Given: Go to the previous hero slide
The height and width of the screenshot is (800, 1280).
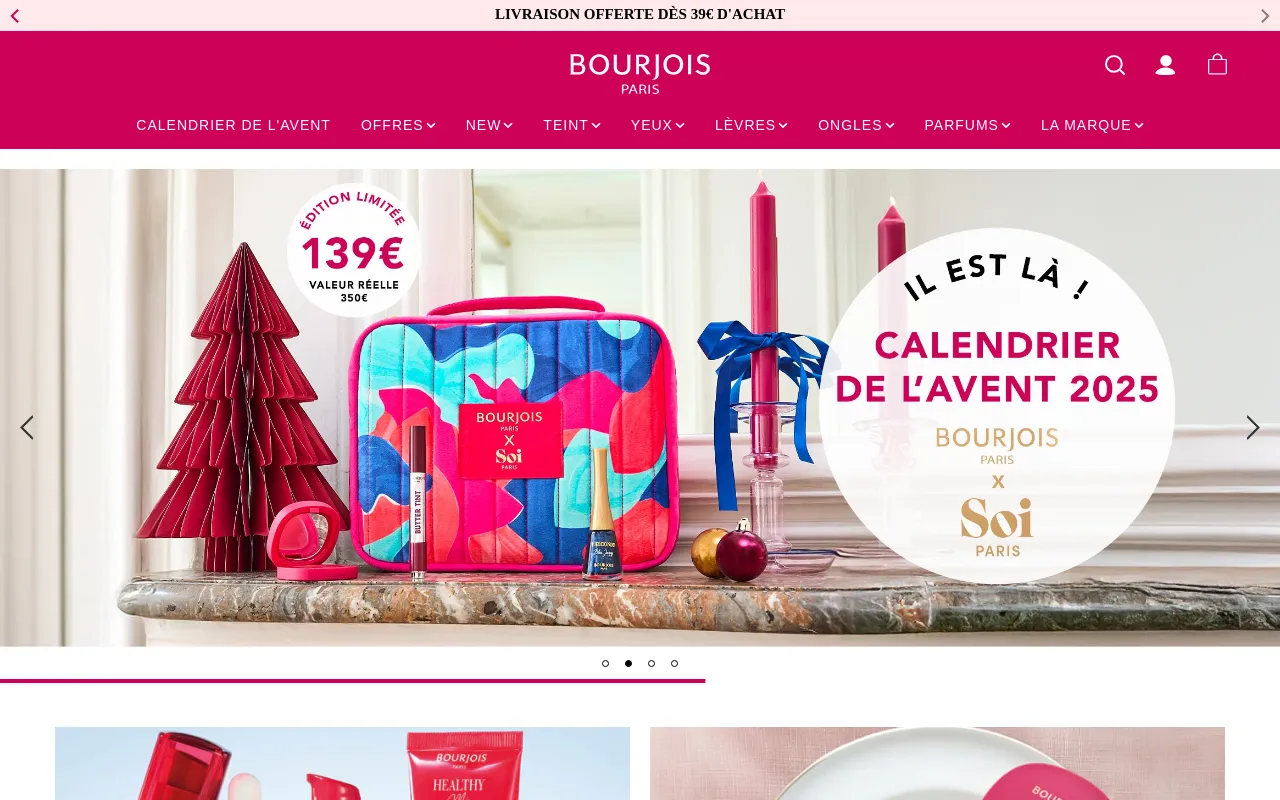Looking at the screenshot, I should [x=27, y=427].
